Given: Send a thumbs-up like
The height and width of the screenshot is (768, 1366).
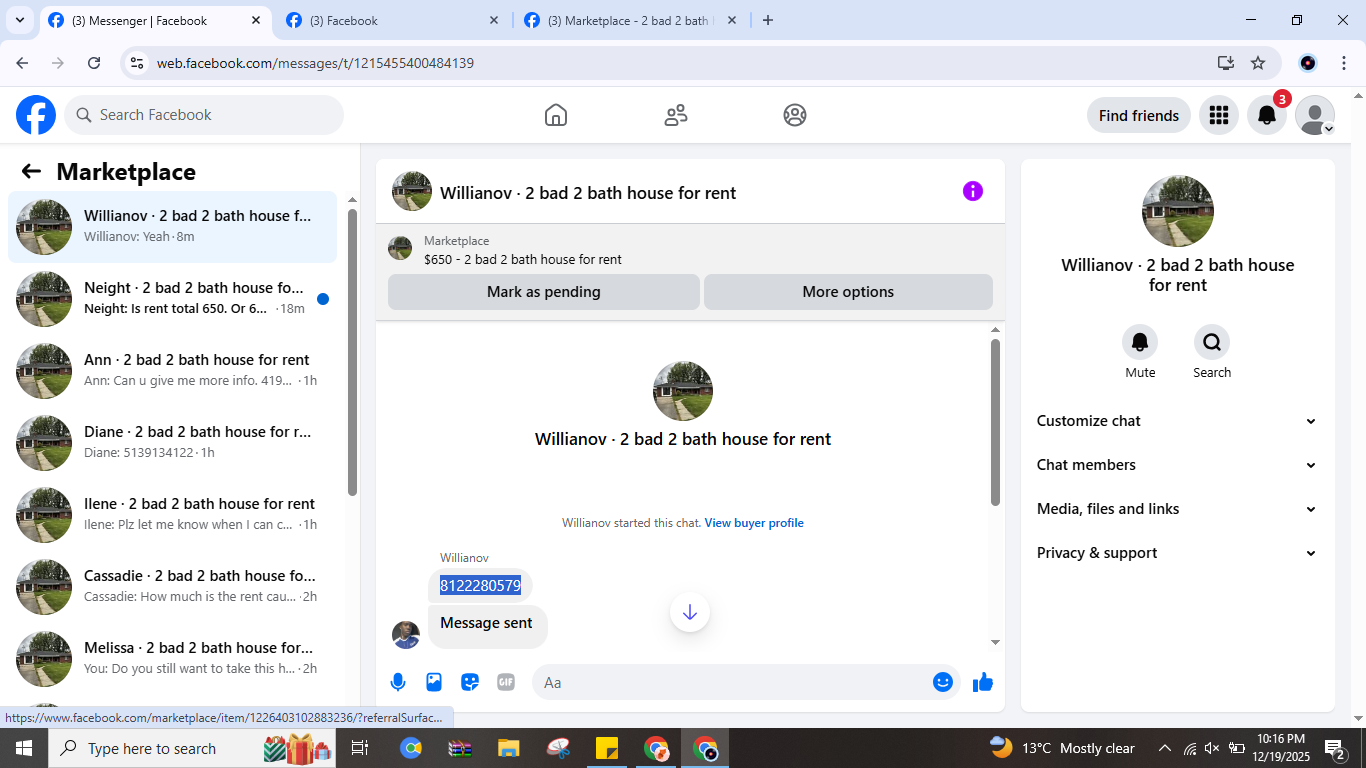Looking at the screenshot, I should pos(983,682).
